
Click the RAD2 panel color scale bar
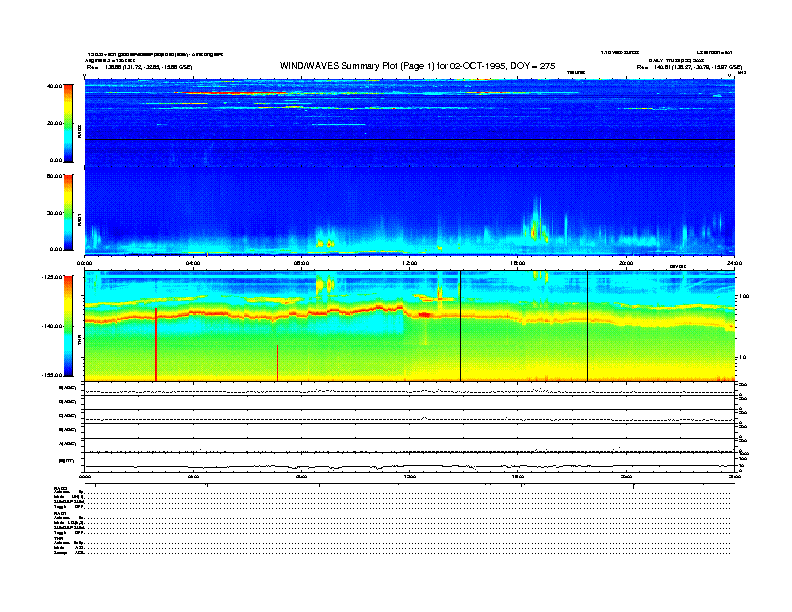(68, 123)
